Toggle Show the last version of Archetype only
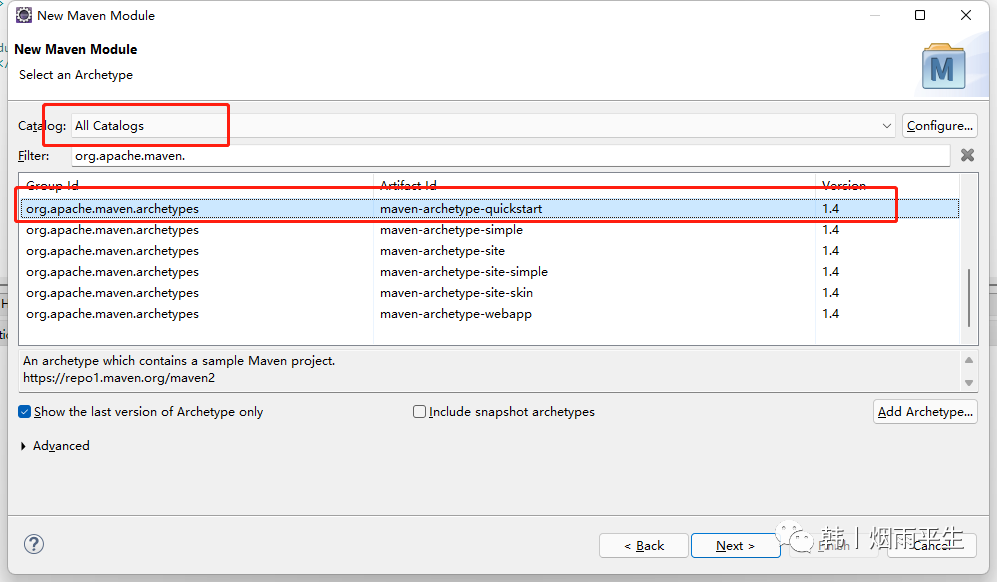Screen dimensions: 997x582 point(141,412)
